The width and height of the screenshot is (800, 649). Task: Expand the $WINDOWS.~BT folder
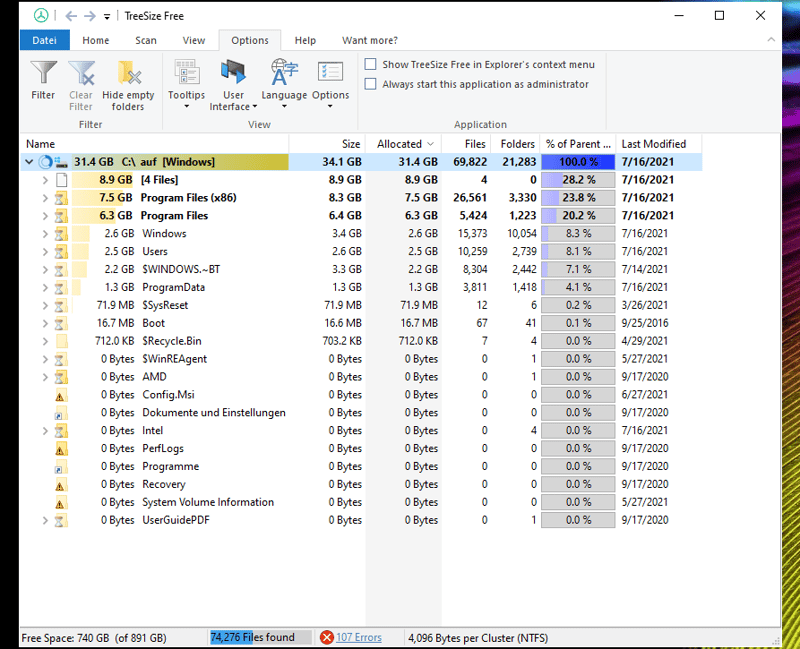tap(45, 269)
